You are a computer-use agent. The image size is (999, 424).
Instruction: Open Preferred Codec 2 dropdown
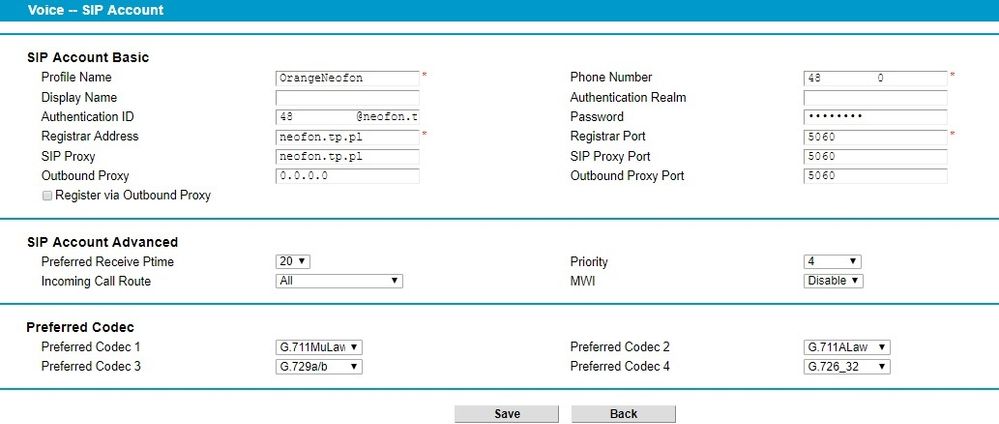click(846, 347)
